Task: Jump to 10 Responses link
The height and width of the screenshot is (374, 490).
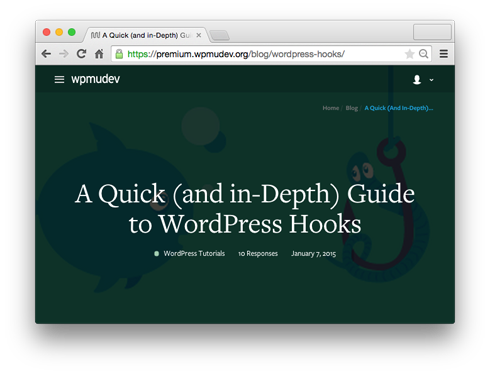Action: (x=258, y=254)
